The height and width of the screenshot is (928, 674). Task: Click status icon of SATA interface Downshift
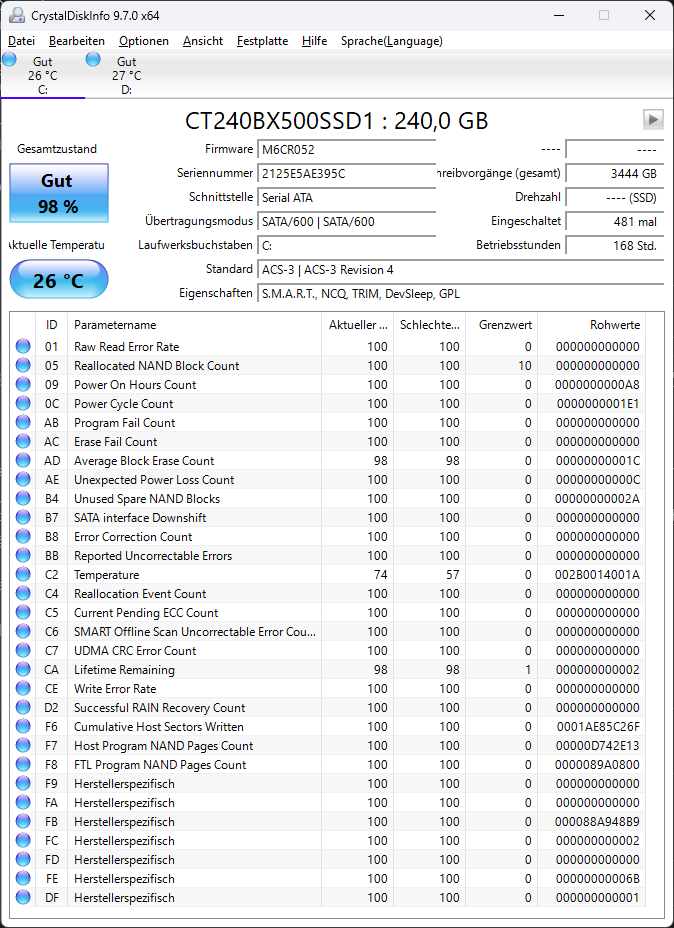click(x=23, y=517)
